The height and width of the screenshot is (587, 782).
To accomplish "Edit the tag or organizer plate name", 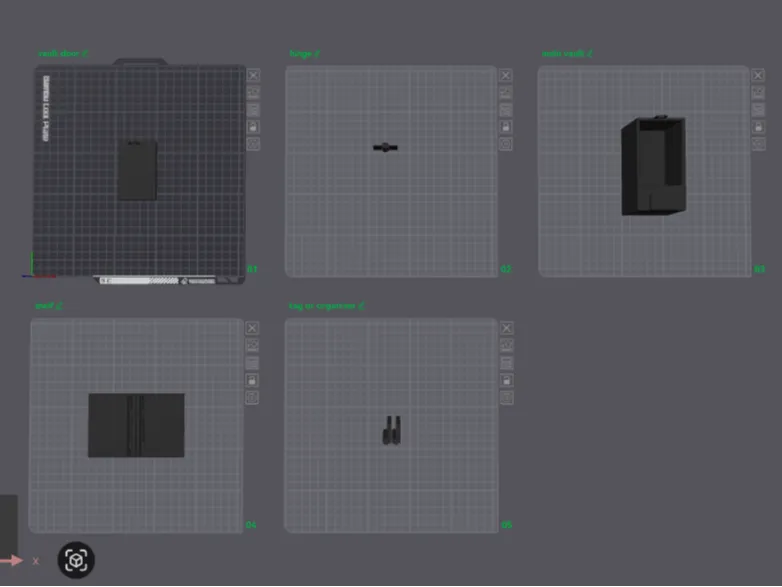I will click(x=362, y=306).
